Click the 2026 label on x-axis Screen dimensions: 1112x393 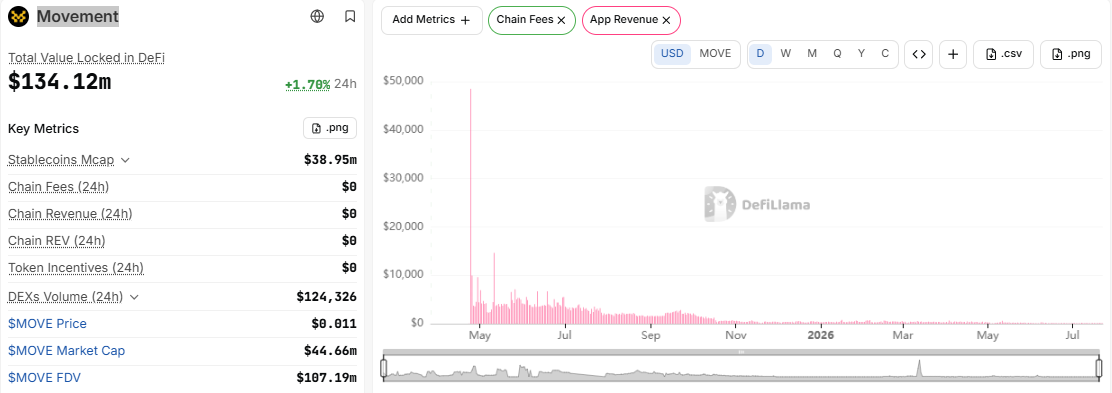[x=820, y=335]
